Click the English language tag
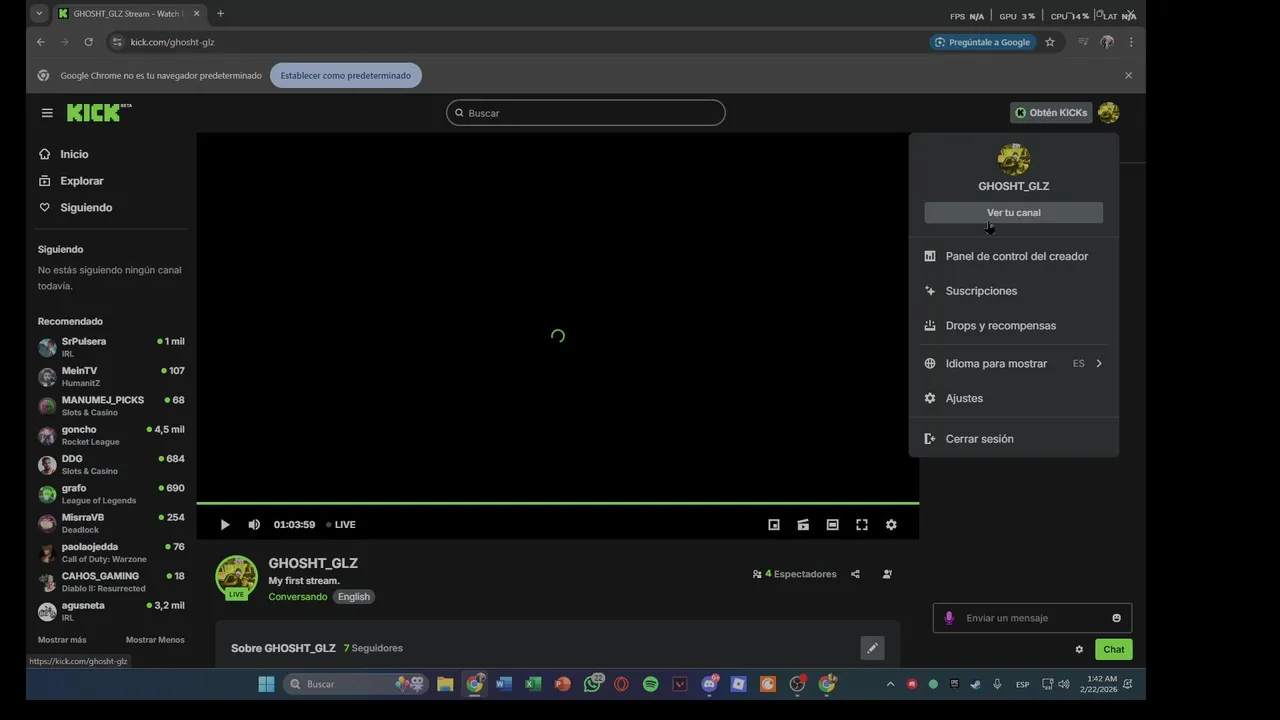Viewport: 1280px width, 720px height. pos(353,597)
